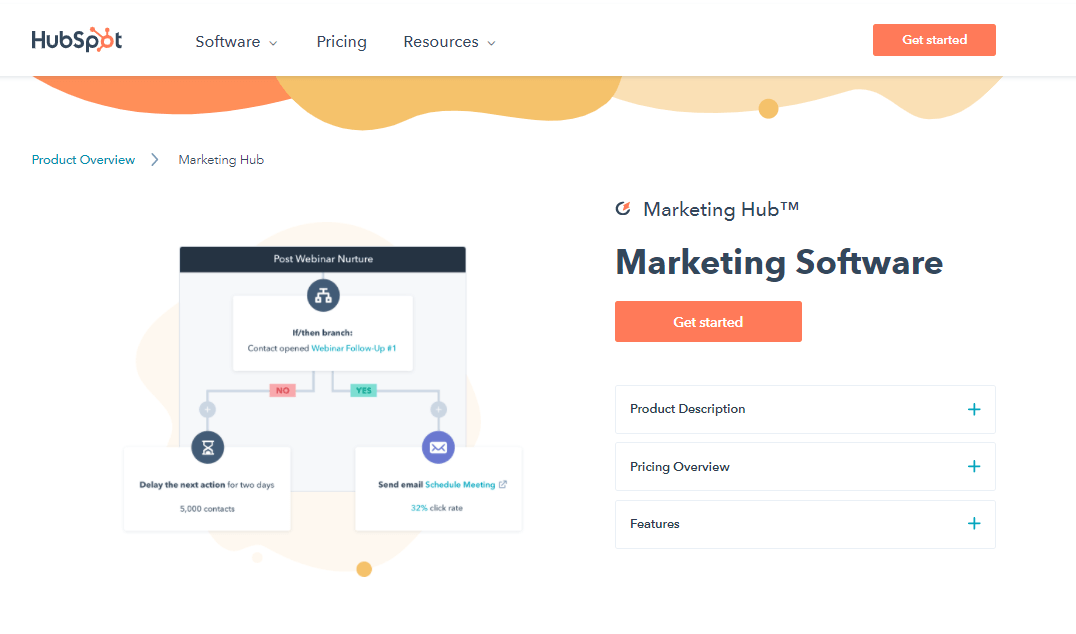Click the Marketing Hub™ title text
The height and width of the screenshot is (634, 1076).
click(x=721, y=209)
